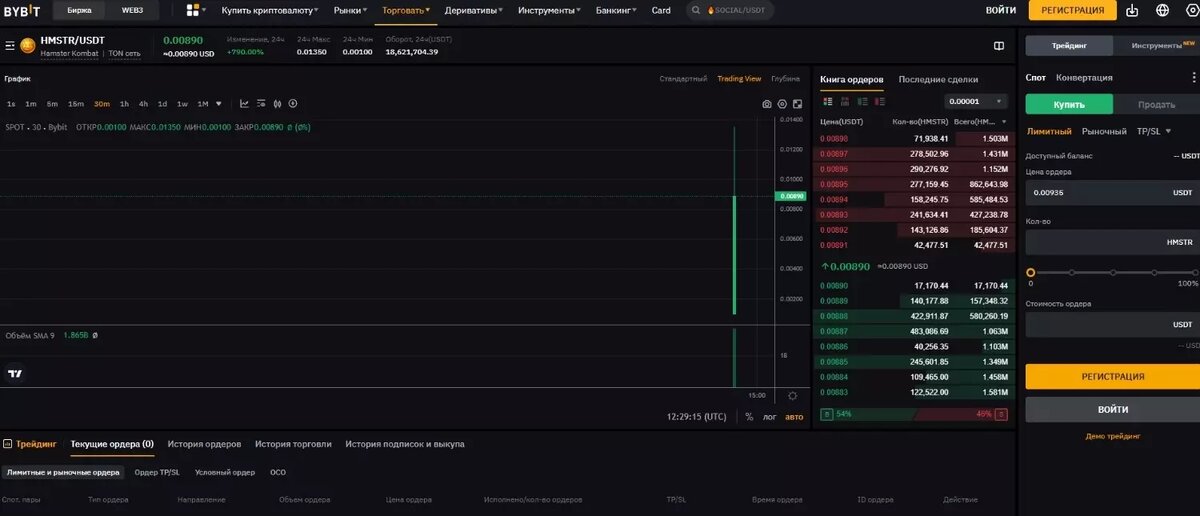Open TP/SL order type dropdown

1154,131
